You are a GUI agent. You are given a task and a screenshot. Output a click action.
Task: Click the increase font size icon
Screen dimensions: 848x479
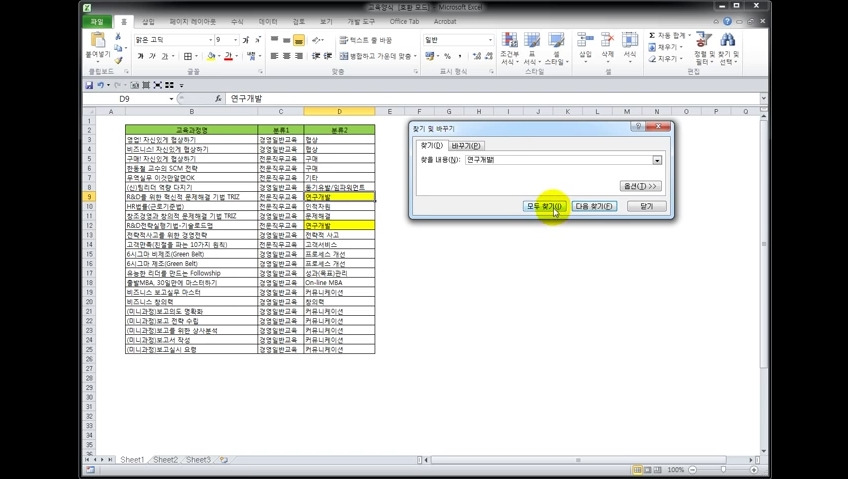click(x=246, y=39)
